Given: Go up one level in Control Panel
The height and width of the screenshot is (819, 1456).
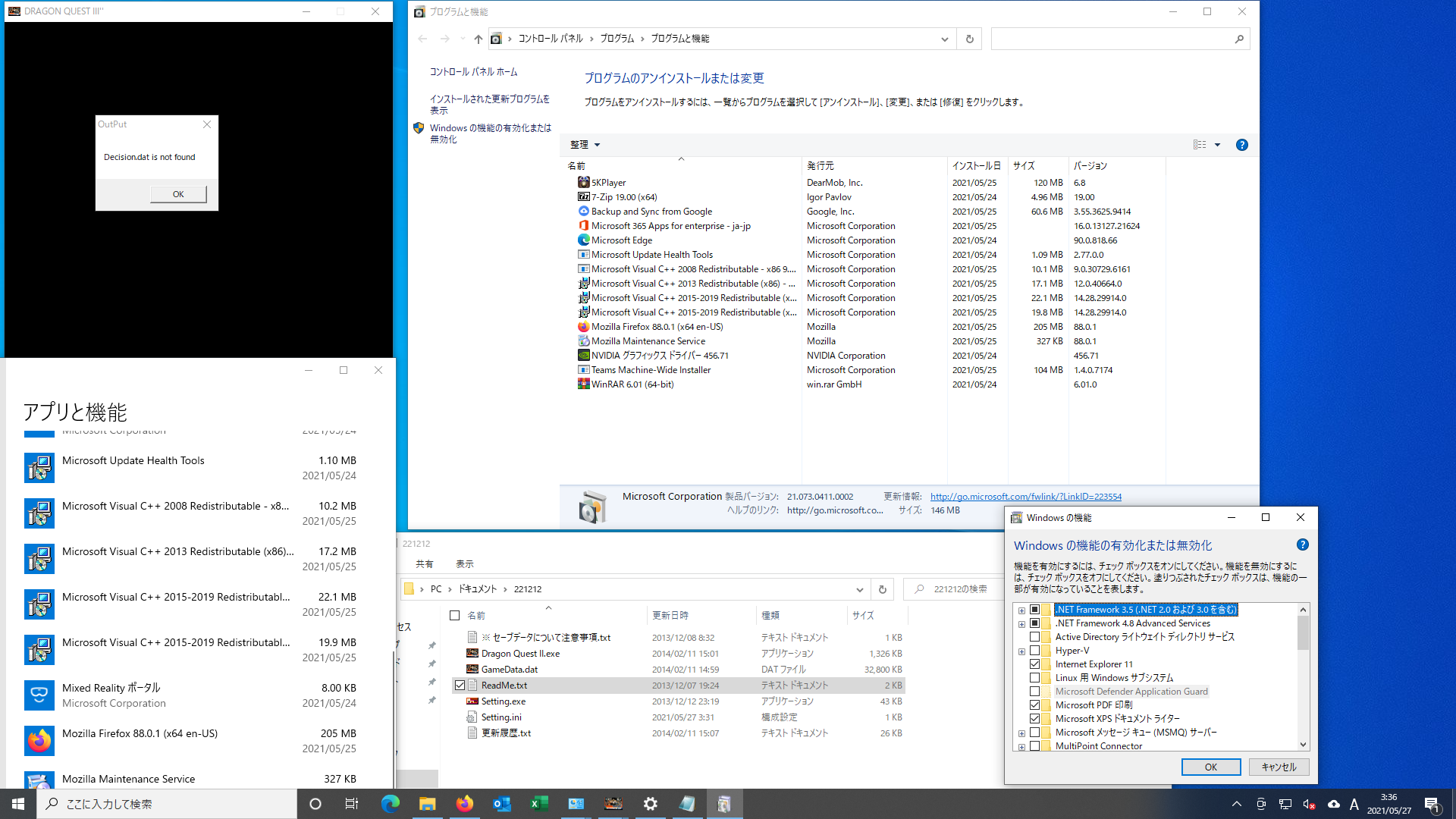Looking at the screenshot, I should point(479,39).
